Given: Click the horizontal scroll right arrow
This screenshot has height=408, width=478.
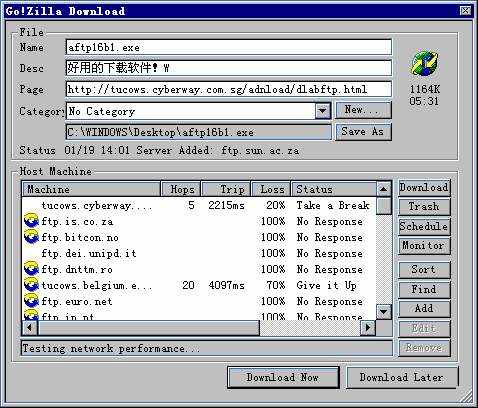Looking at the screenshot, I should [x=368, y=327].
